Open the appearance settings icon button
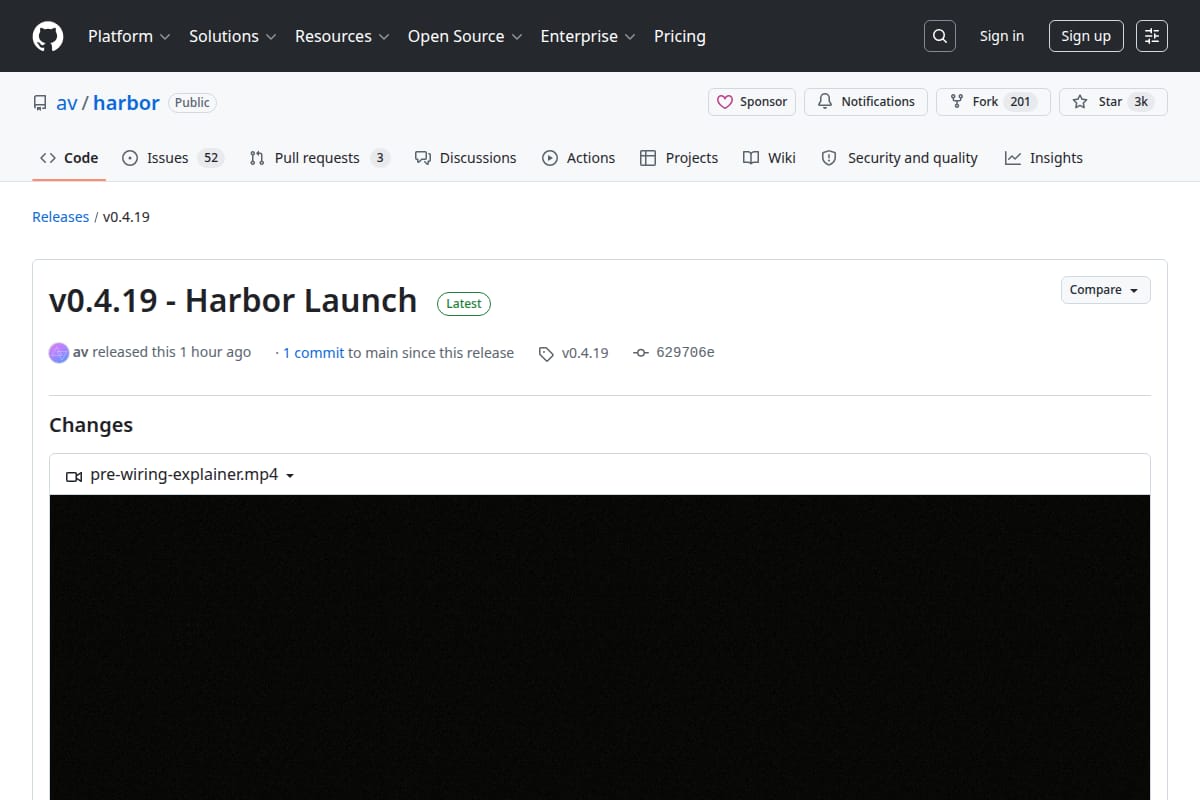The width and height of the screenshot is (1200, 800). (x=1152, y=36)
